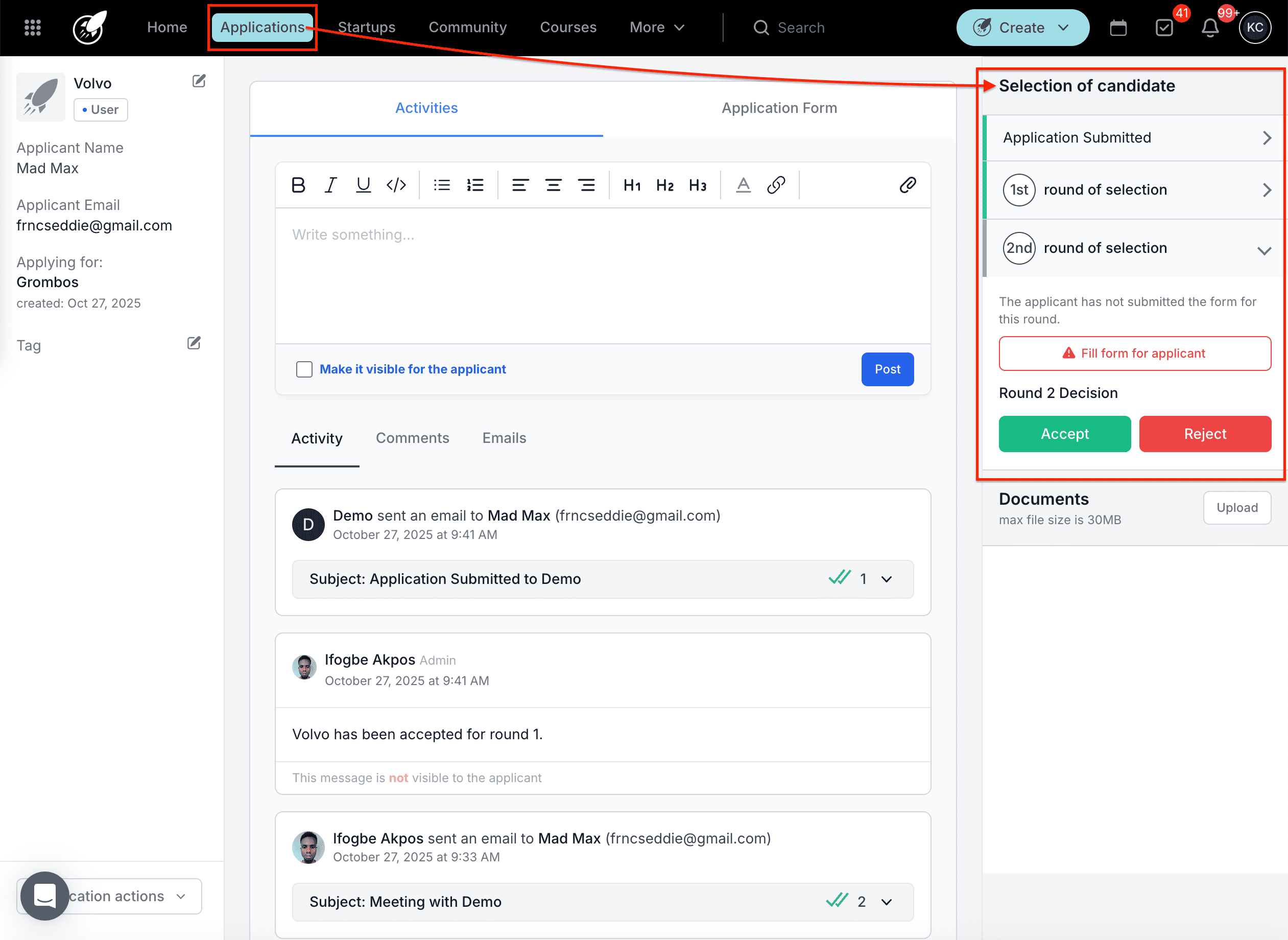Check Make it visible for the applicant
The image size is (1288, 940).
304,369
